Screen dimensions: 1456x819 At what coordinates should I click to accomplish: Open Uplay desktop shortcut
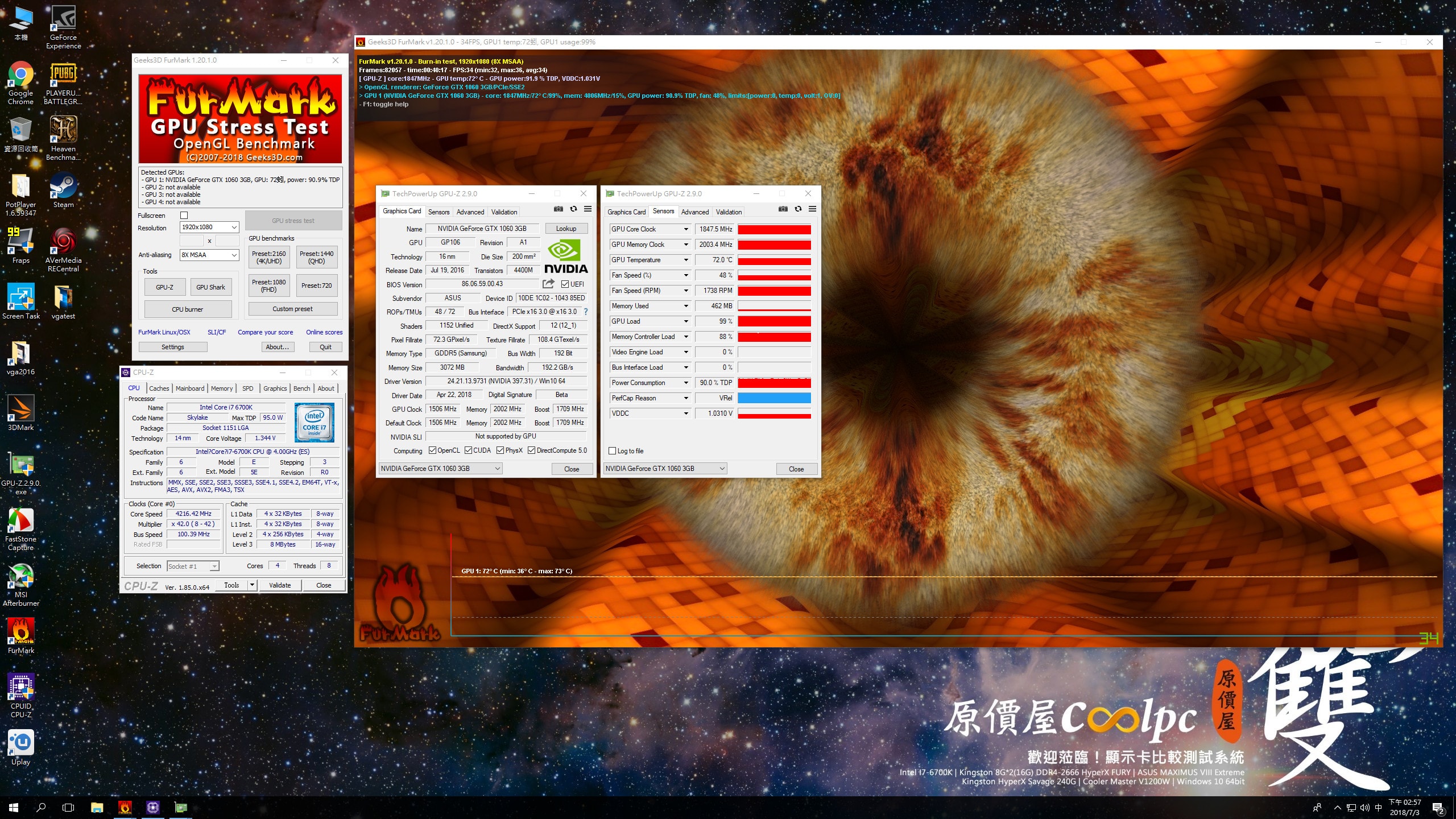(x=20, y=748)
